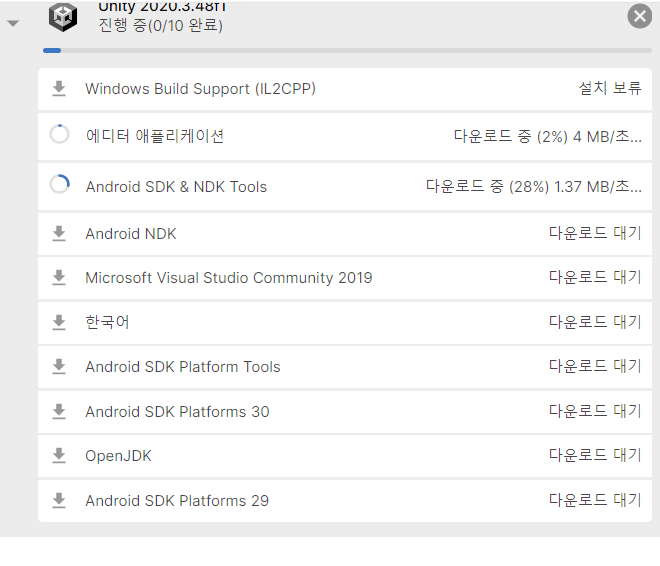Select the 에디터 애플리케이션 label
This screenshot has width=660, height=566.
(154, 136)
